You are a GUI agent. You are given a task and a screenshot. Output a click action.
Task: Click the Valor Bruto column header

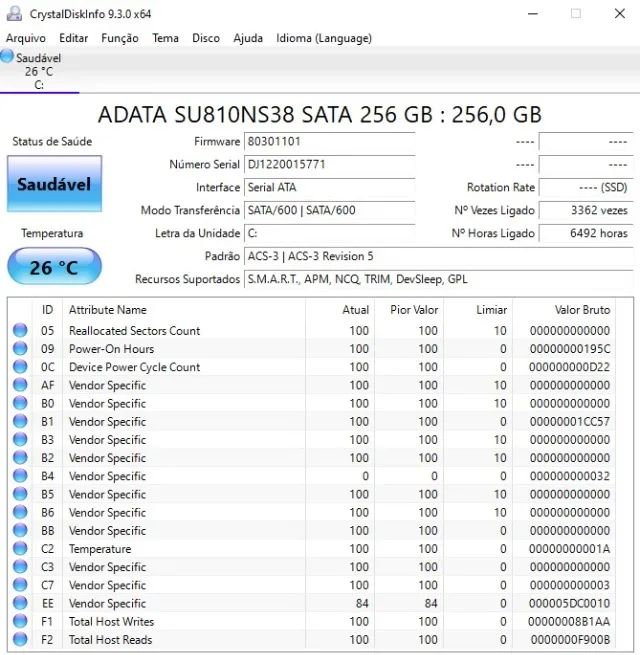[x=564, y=310]
